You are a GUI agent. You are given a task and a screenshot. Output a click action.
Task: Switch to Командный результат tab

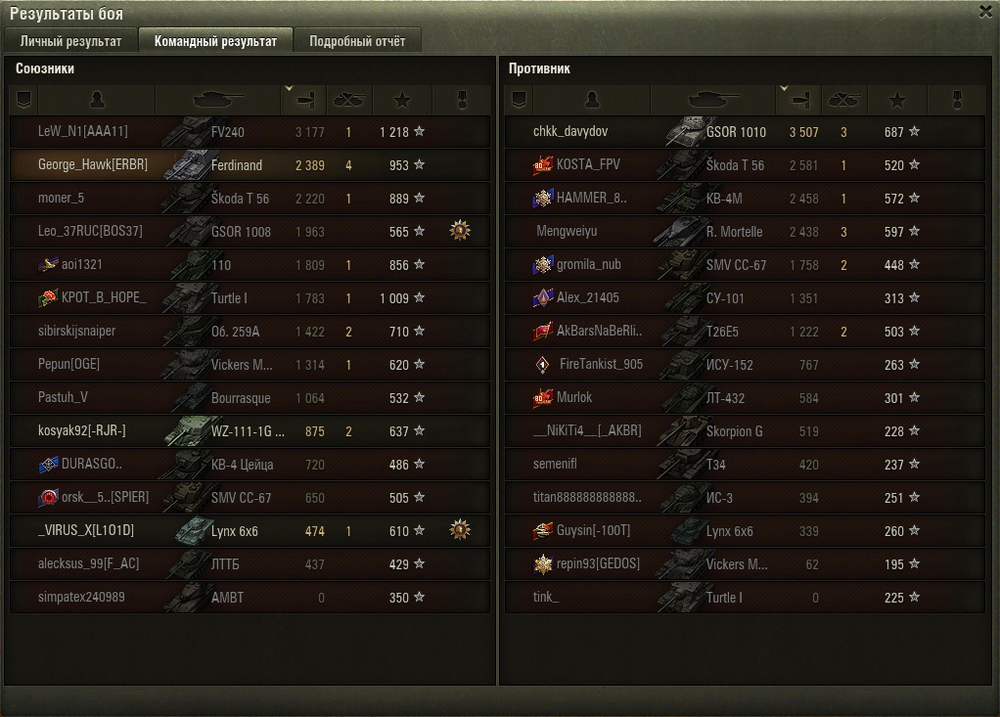click(216, 41)
